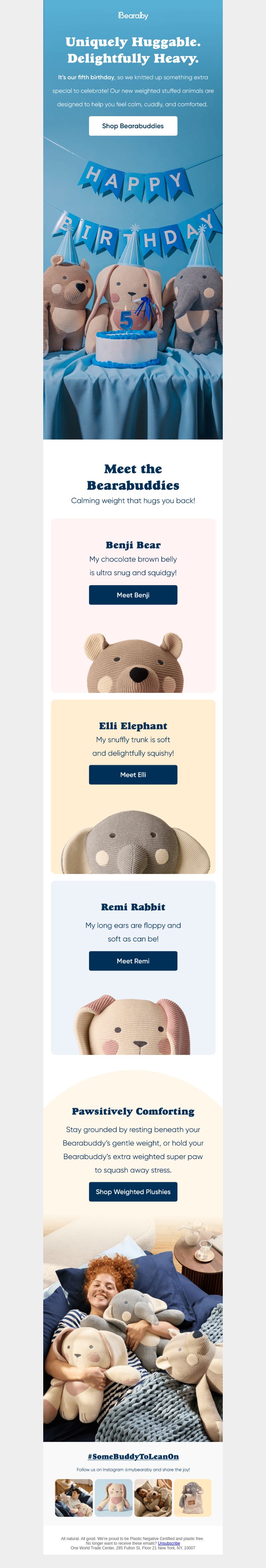Open the Shop Bearabuddies button
The height and width of the screenshot is (1568, 266).
(133, 126)
